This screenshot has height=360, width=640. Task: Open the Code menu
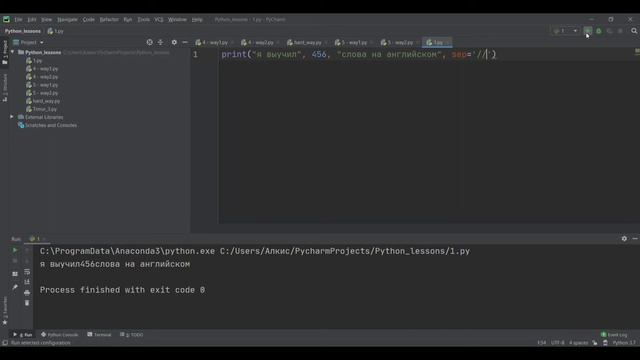point(89,20)
